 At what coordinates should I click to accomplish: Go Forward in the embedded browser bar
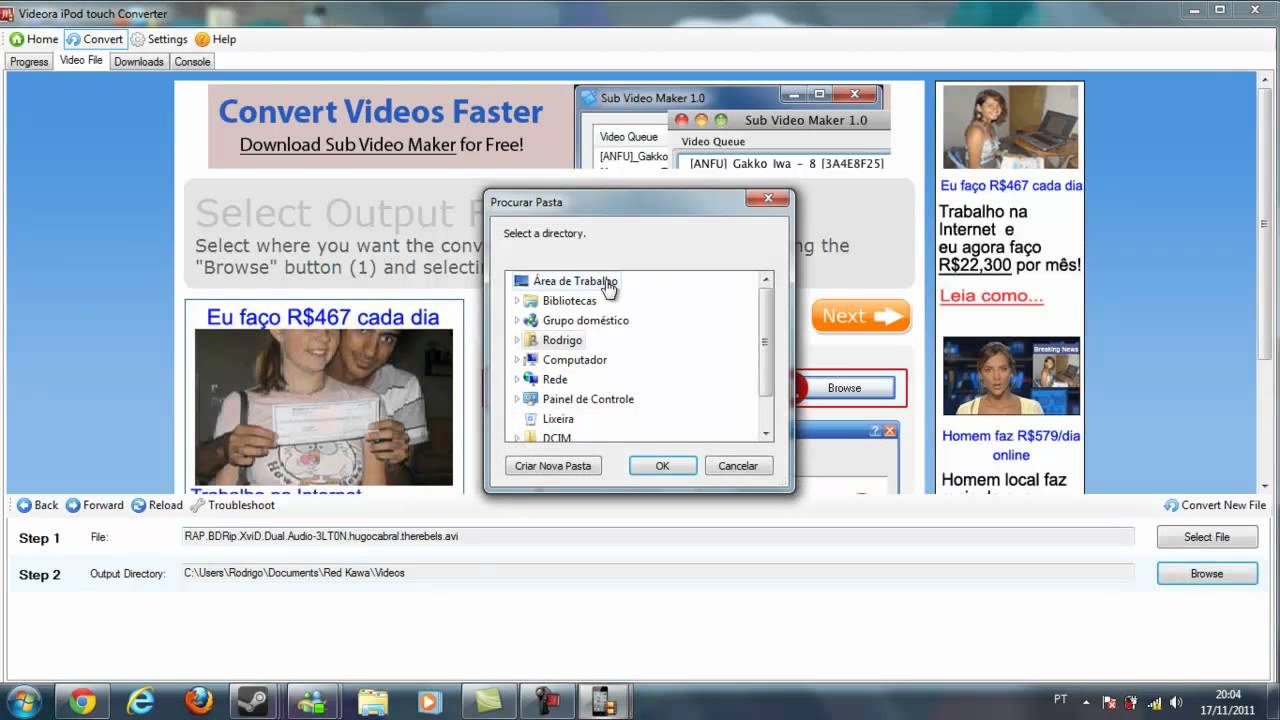[x=94, y=505]
